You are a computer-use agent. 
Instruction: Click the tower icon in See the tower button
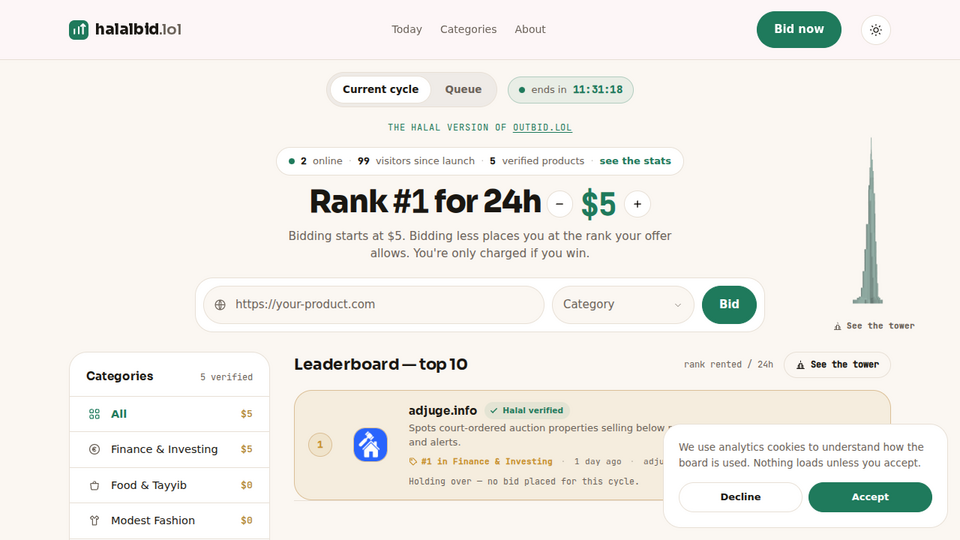[800, 365]
